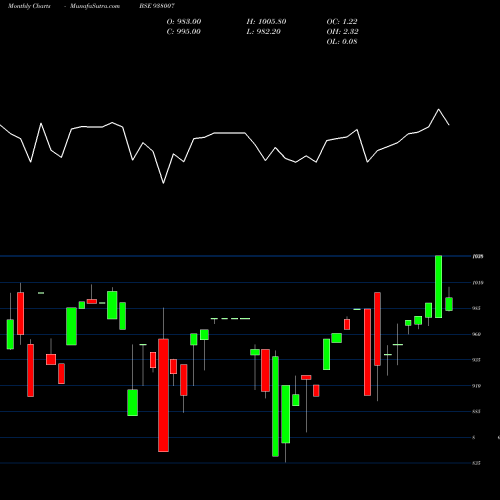This screenshot has width=500, height=500.
Task: Click the tall red candle with the lowest body
Action: [163, 395]
